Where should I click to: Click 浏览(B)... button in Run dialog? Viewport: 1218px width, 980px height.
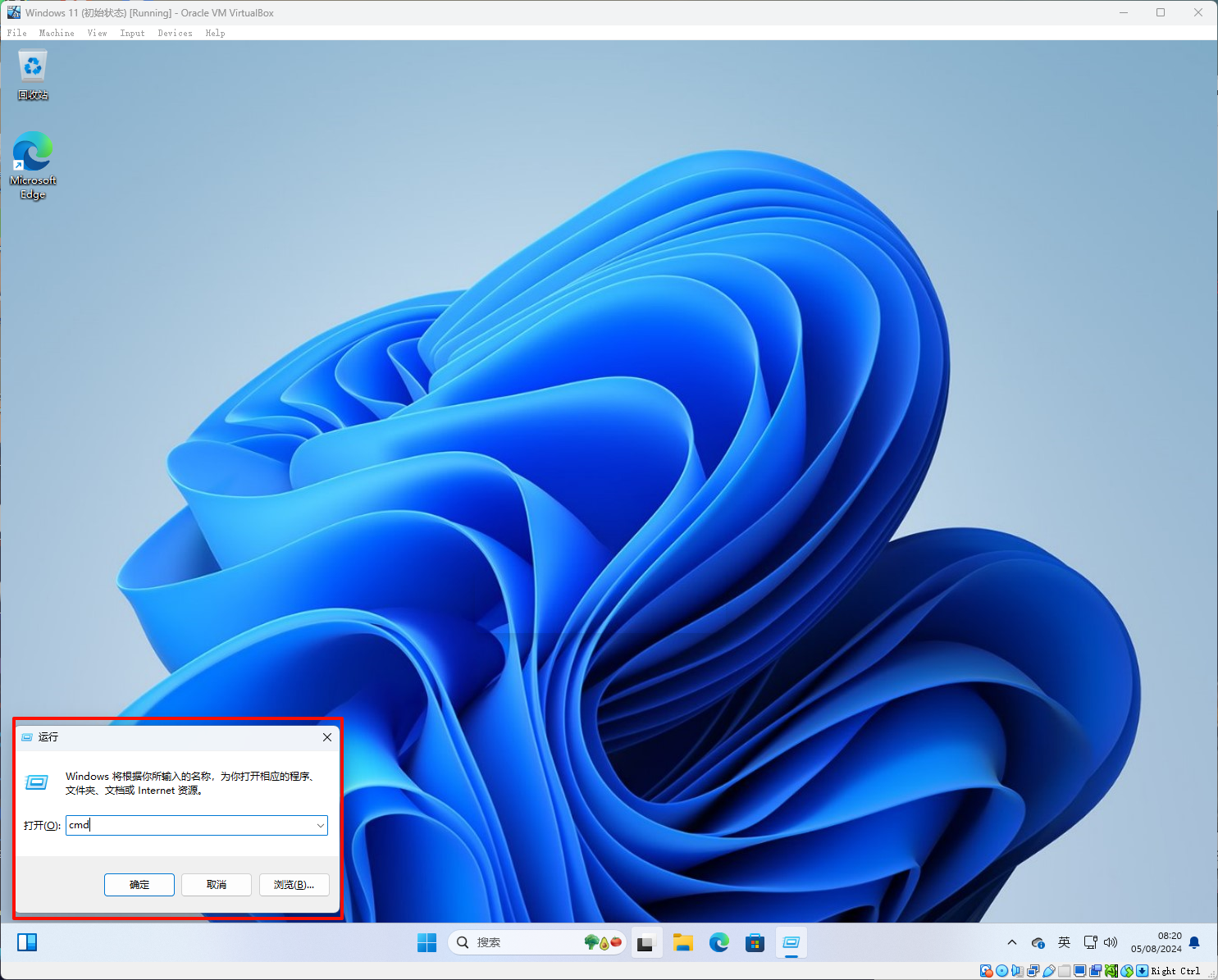click(294, 885)
